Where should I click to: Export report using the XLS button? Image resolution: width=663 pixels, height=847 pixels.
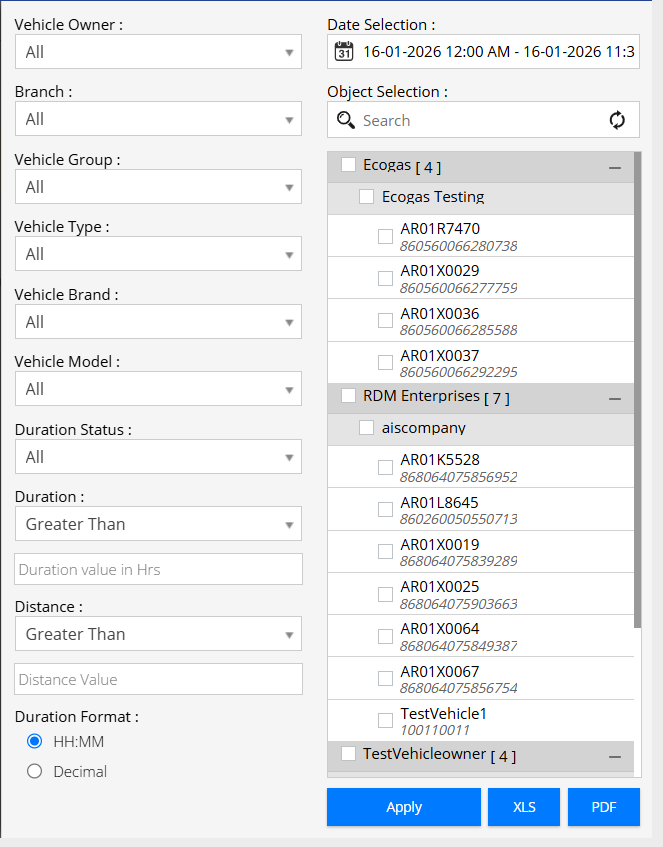coord(524,807)
